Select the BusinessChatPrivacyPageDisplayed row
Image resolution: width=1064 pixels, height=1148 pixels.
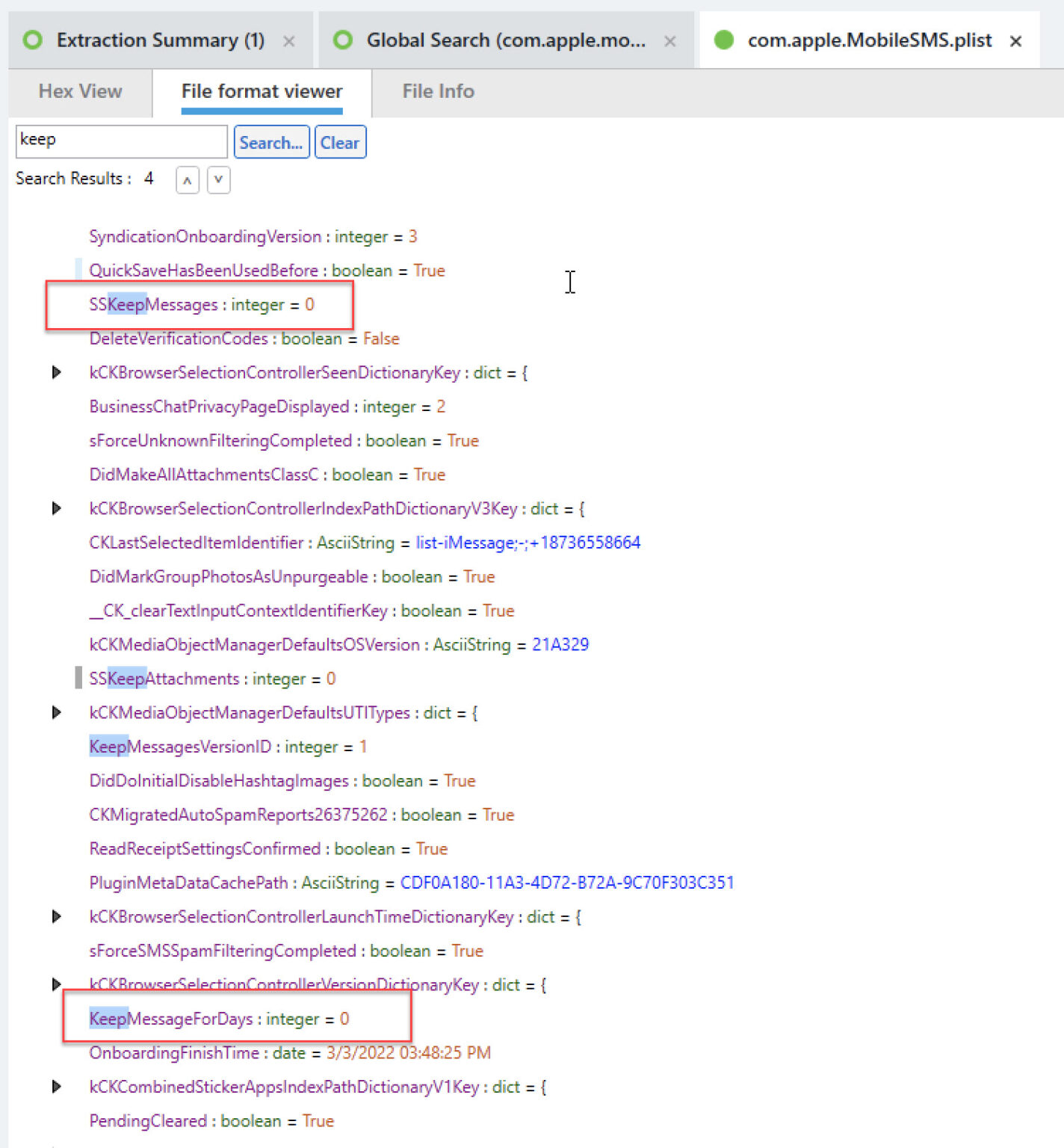[x=267, y=407]
